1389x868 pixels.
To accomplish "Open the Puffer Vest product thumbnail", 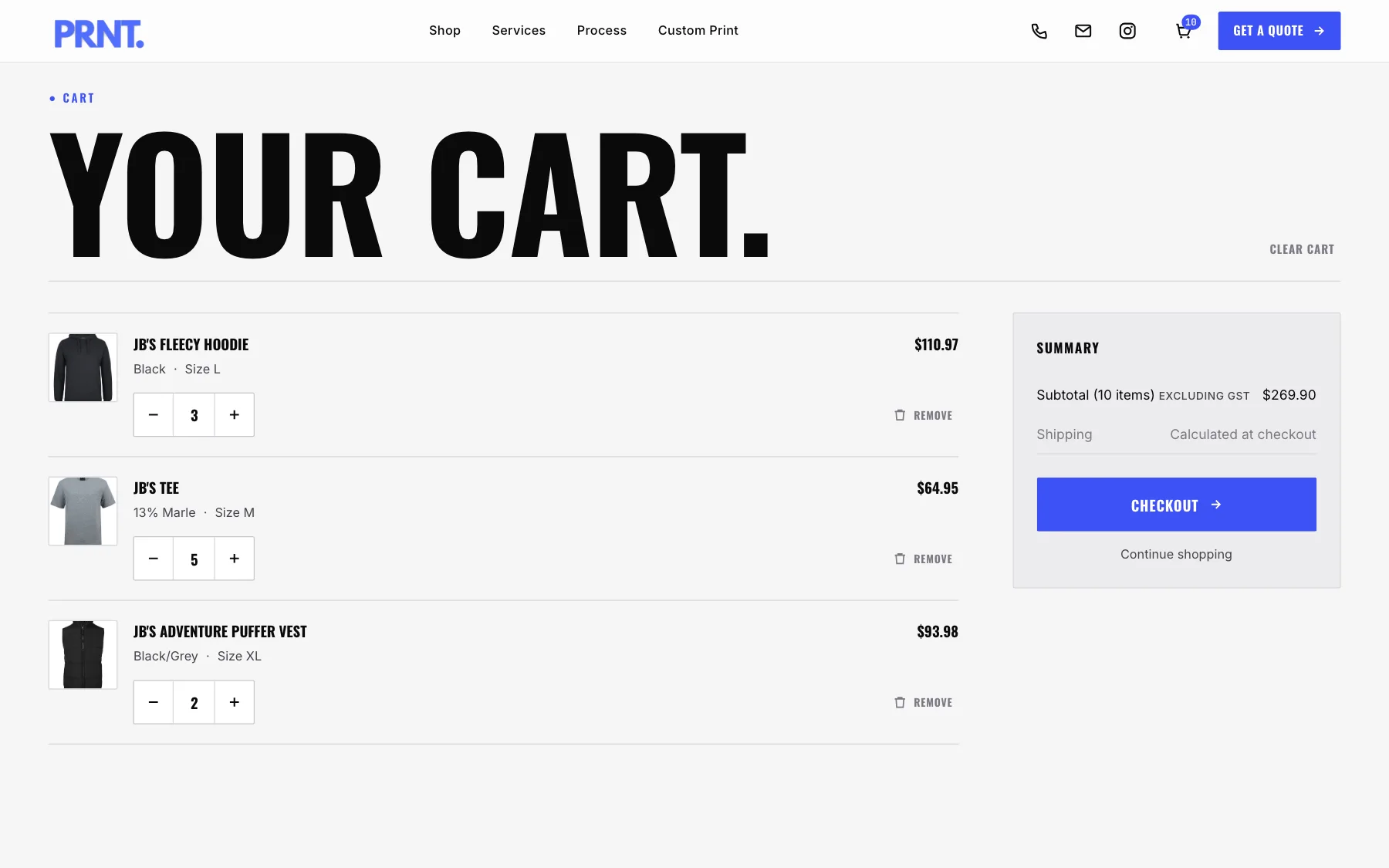I will (x=83, y=654).
